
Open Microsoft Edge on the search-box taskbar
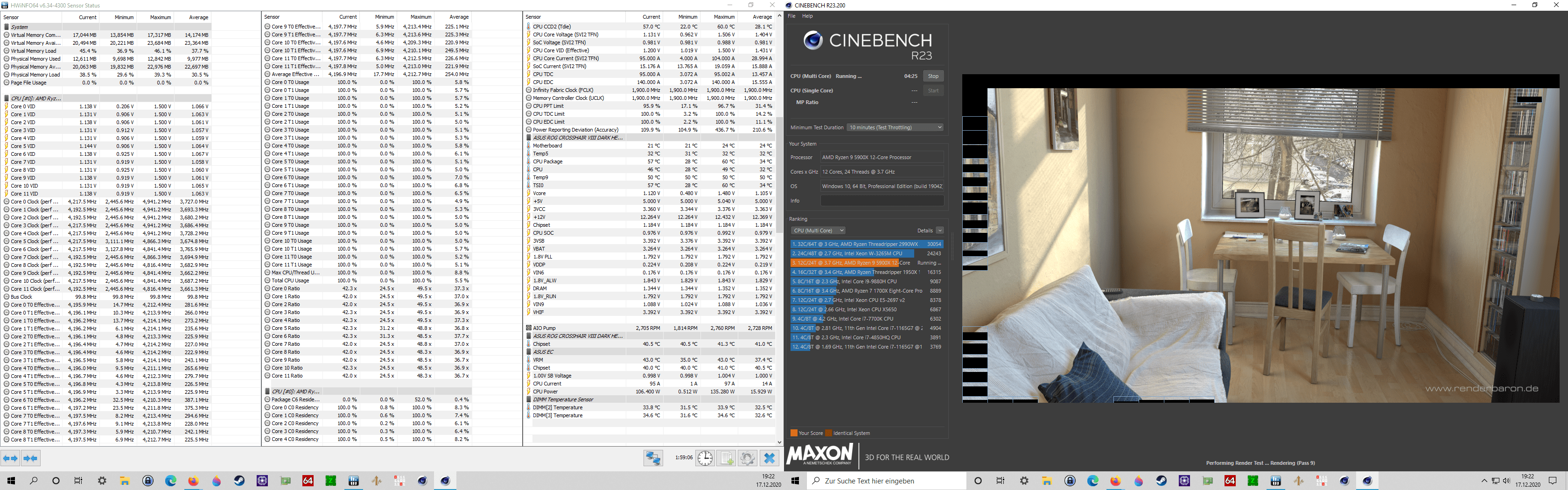(1092, 481)
